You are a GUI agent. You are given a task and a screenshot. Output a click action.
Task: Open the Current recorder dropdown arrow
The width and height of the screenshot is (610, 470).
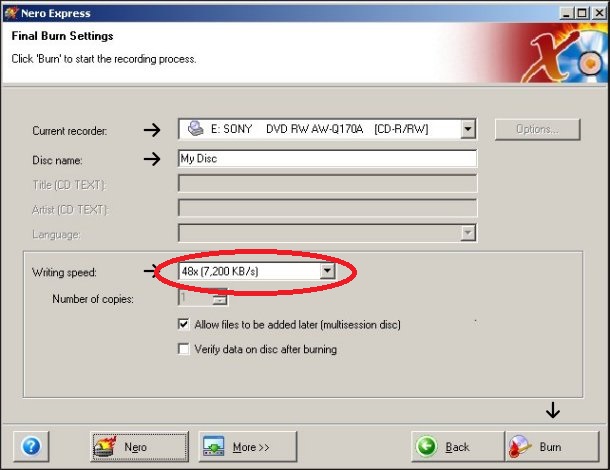[x=468, y=129]
